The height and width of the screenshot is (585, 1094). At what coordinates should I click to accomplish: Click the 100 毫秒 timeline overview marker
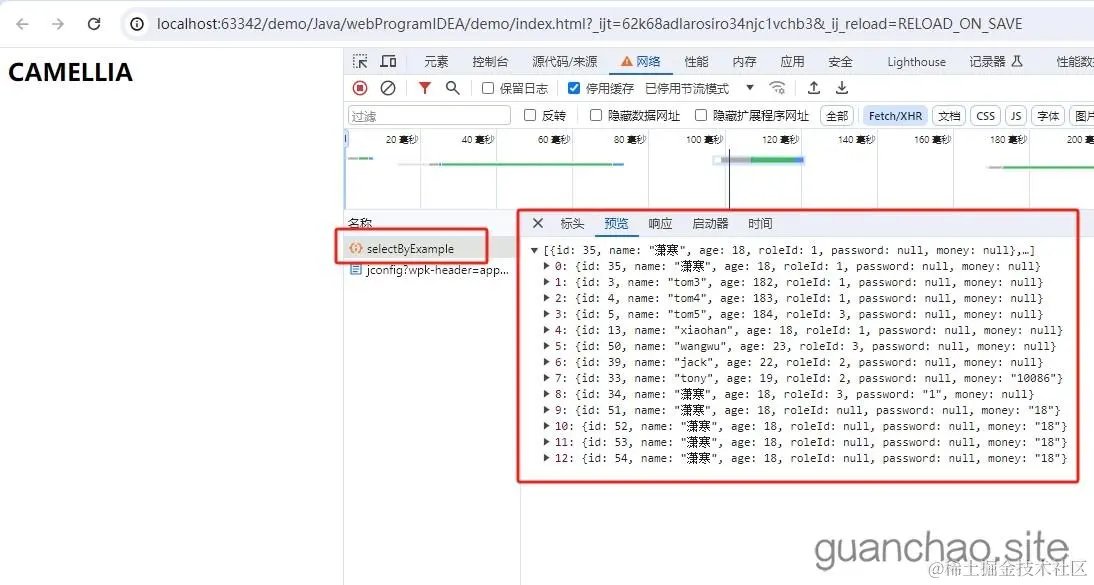pos(704,140)
